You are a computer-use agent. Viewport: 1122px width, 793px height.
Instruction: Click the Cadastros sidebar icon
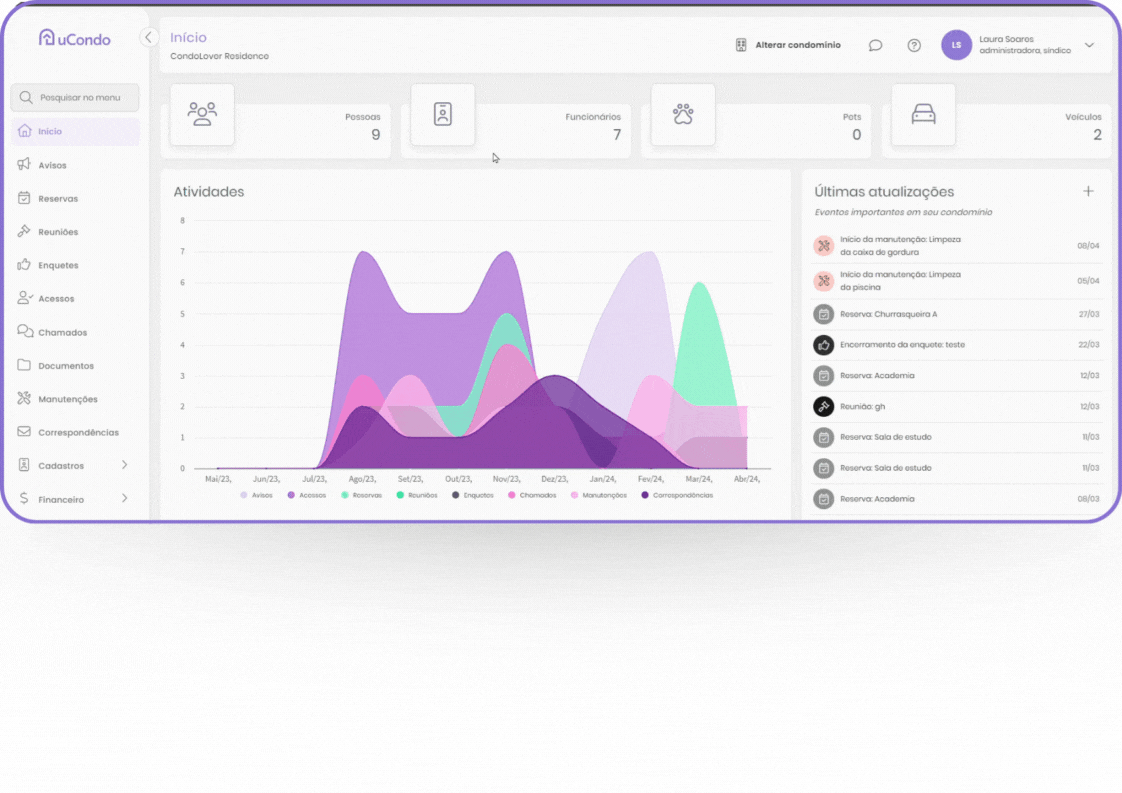pyautogui.click(x=24, y=465)
